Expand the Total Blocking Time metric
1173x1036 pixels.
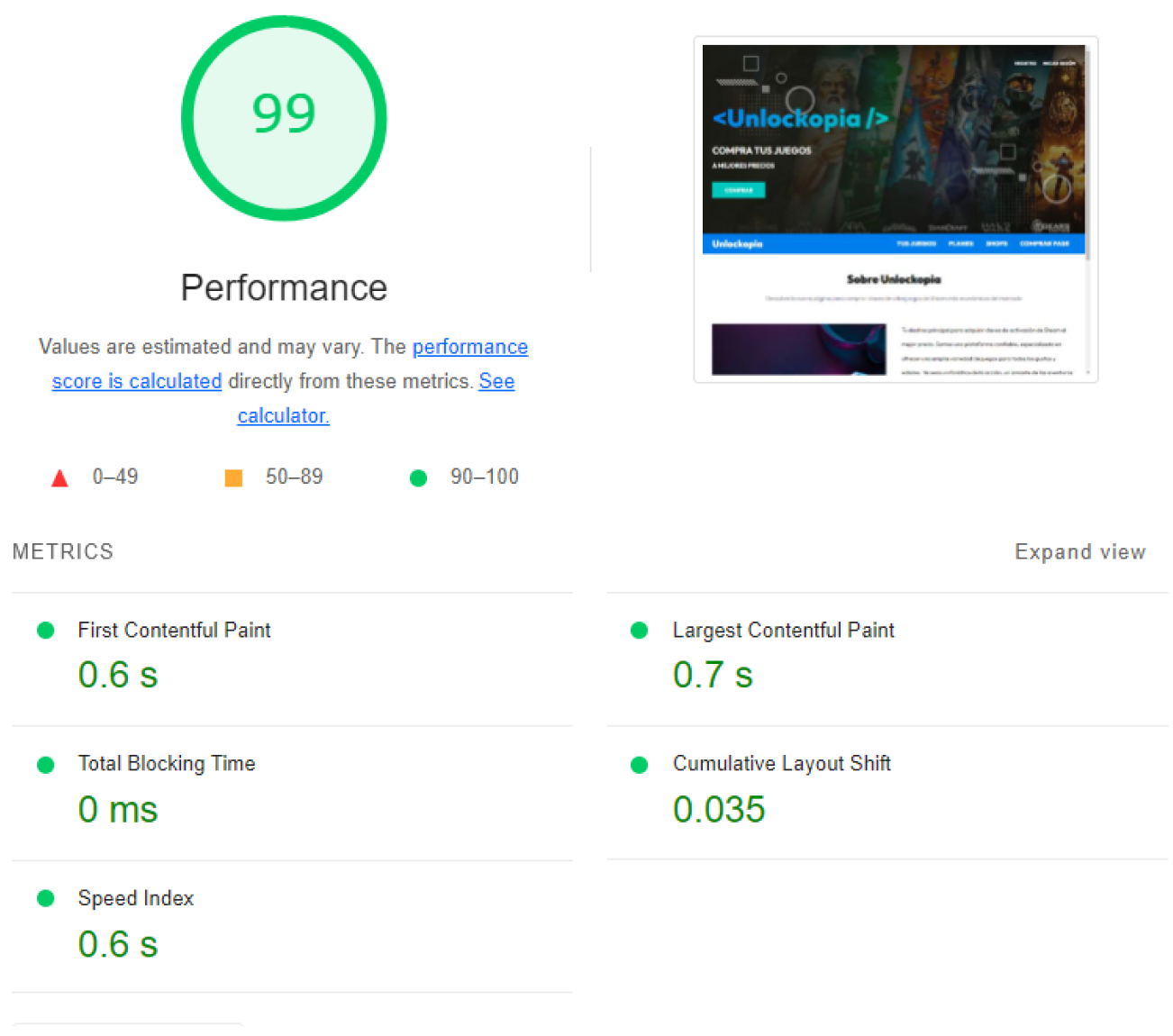167,764
